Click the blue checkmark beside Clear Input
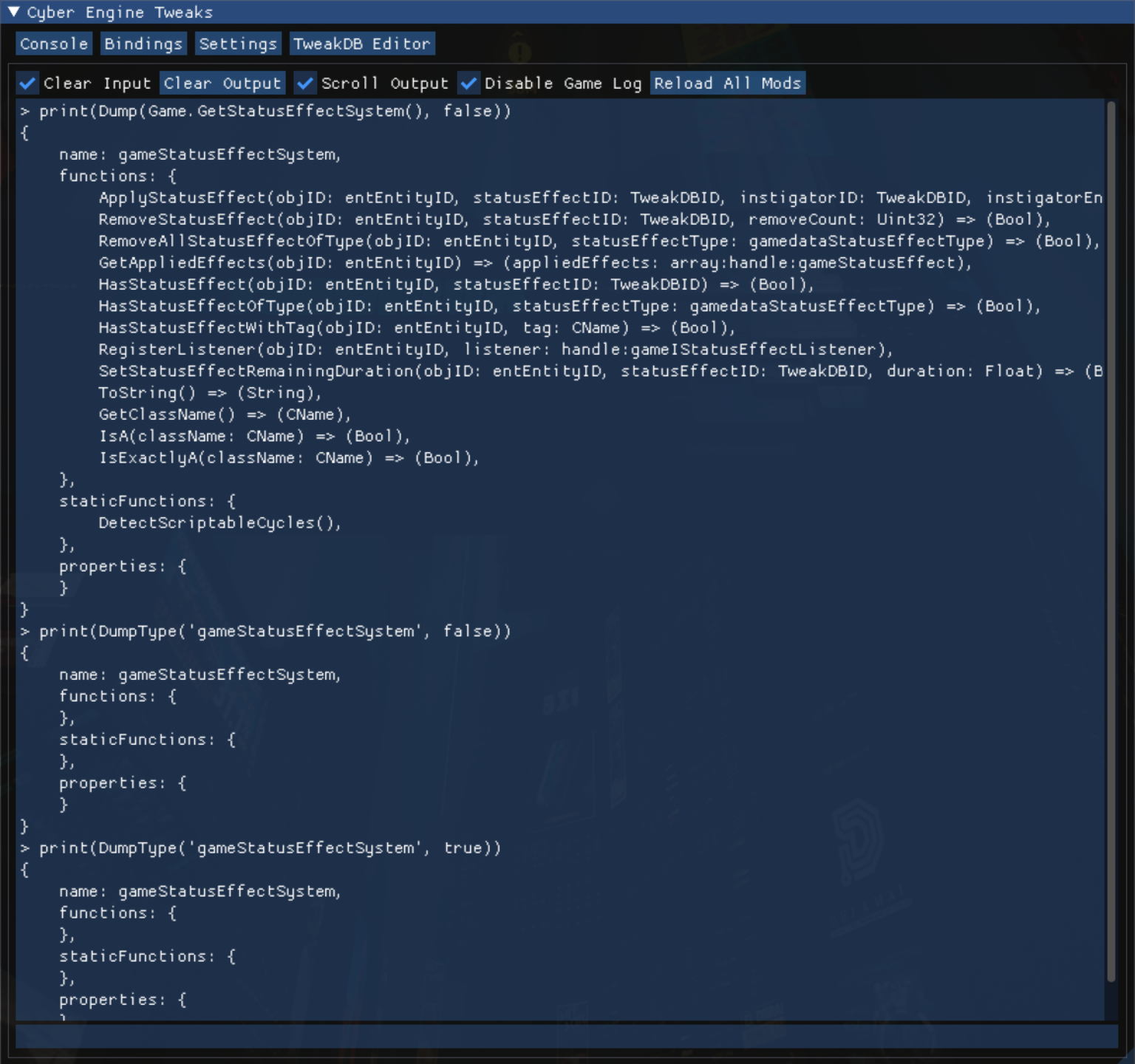The height and width of the screenshot is (1064, 1135). pyautogui.click(x=28, y=83)
